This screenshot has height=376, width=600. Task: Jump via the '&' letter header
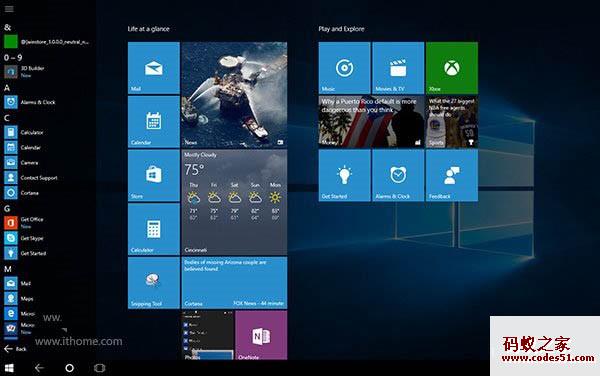(7, 27)
